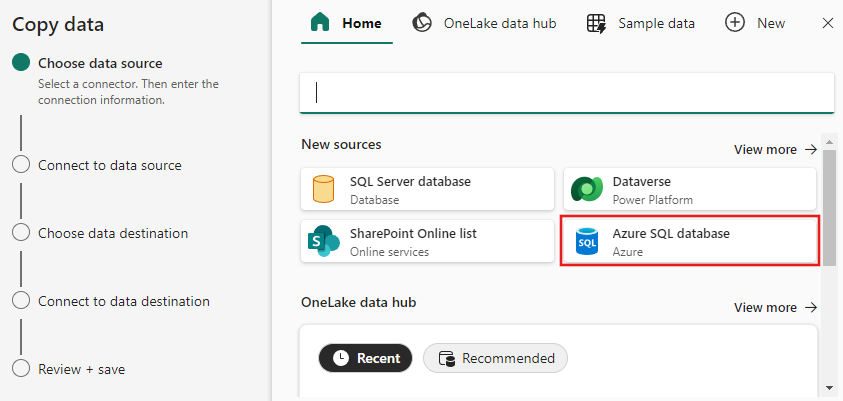Switch to the Sample data tab
843x401 pixels.
tap(655, 23)
